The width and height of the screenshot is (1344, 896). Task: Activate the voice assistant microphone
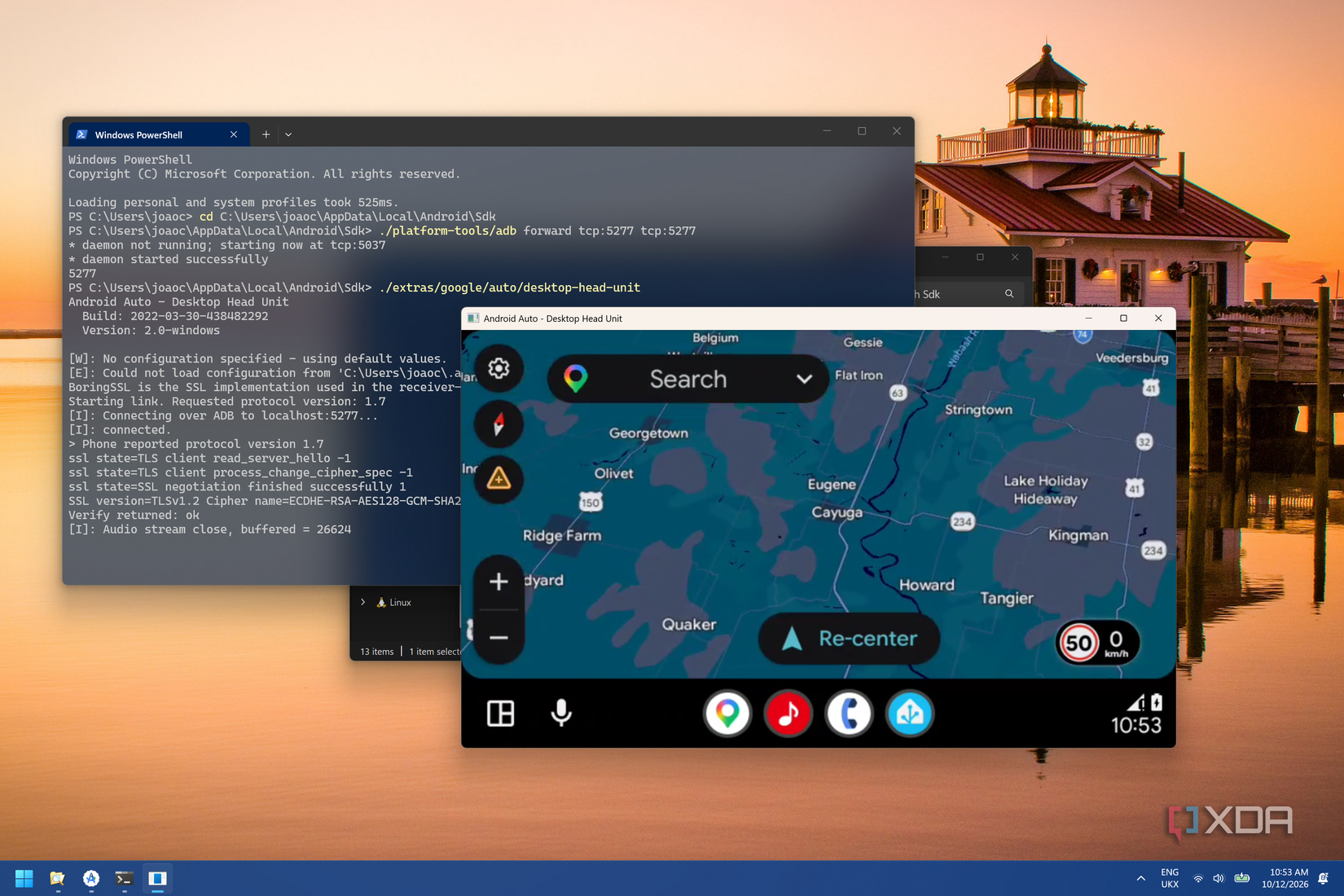[x=561, y=714]
